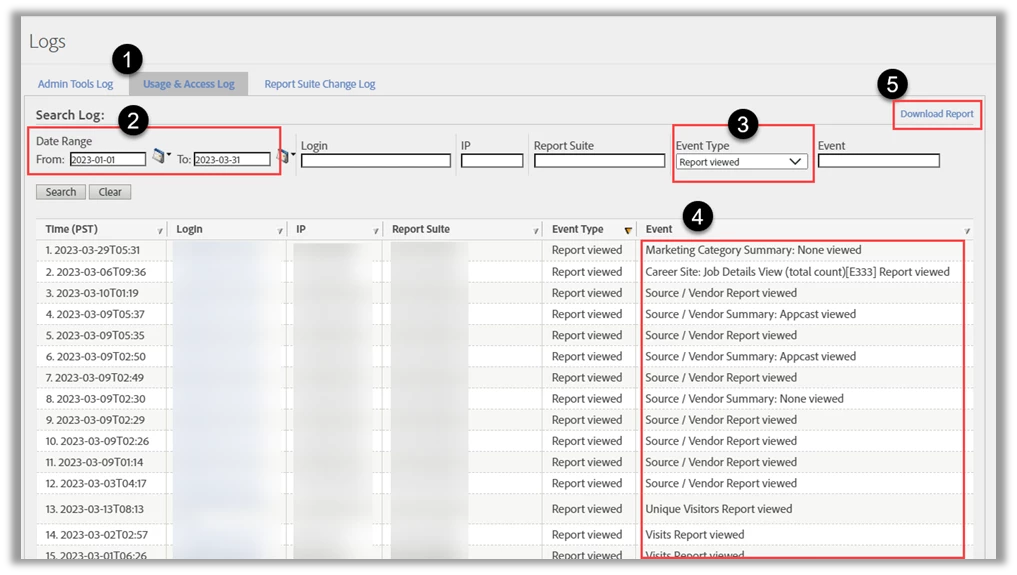The height and width of the screenshot is (575, 1017).
Task: Focus the To date field
Action: click(x=232, y=159)
